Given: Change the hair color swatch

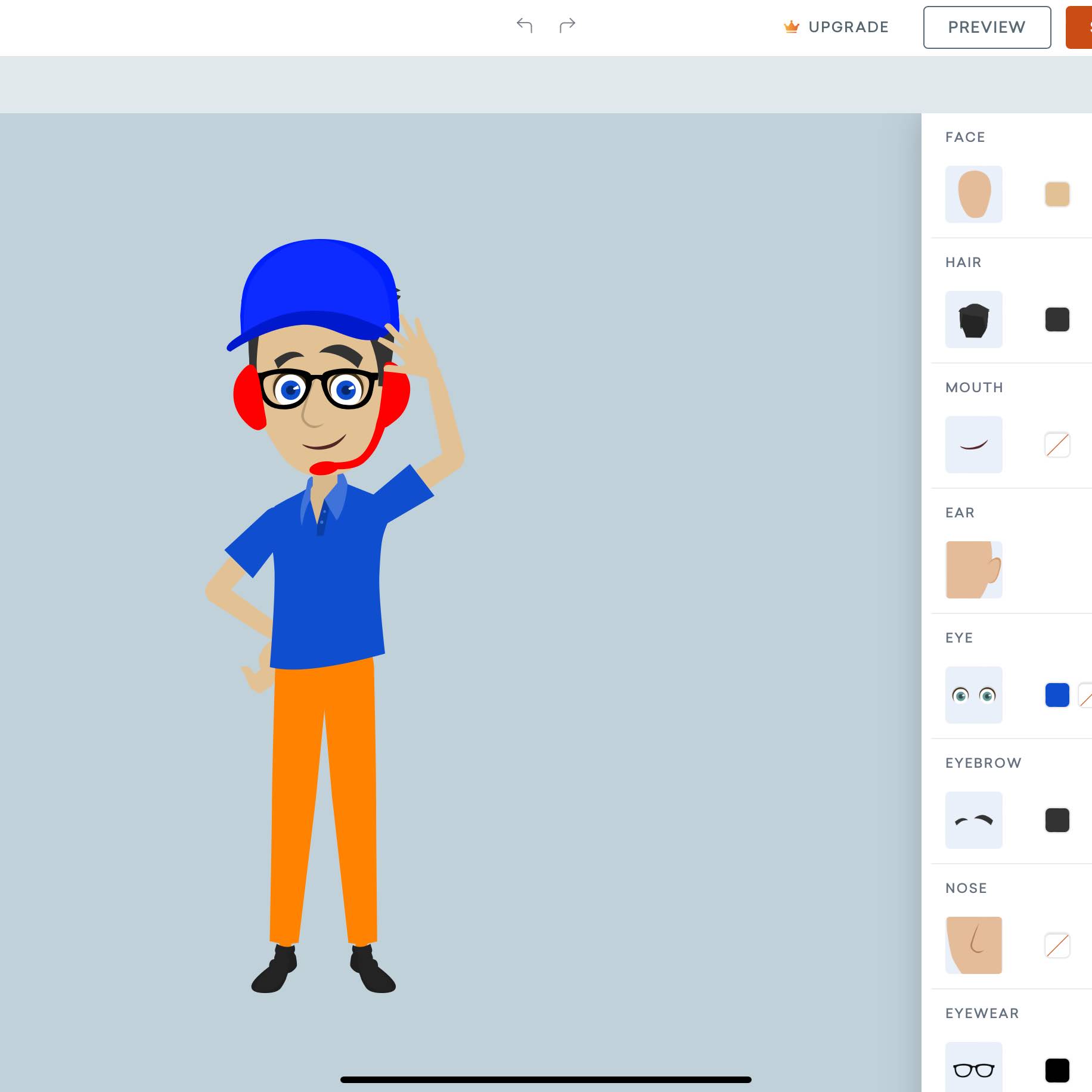Looking at the screenshot, I should click(x=1057, y=319).
